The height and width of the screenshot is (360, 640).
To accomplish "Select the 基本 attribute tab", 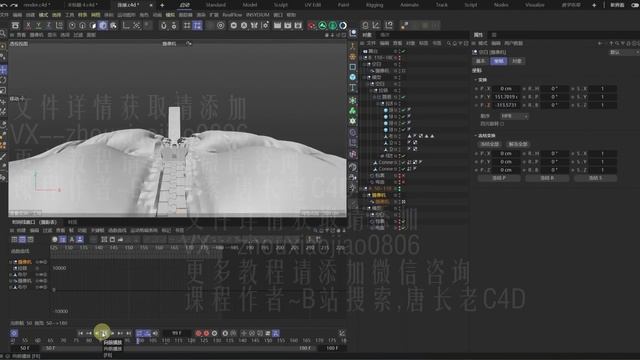I will click(481, 61).
